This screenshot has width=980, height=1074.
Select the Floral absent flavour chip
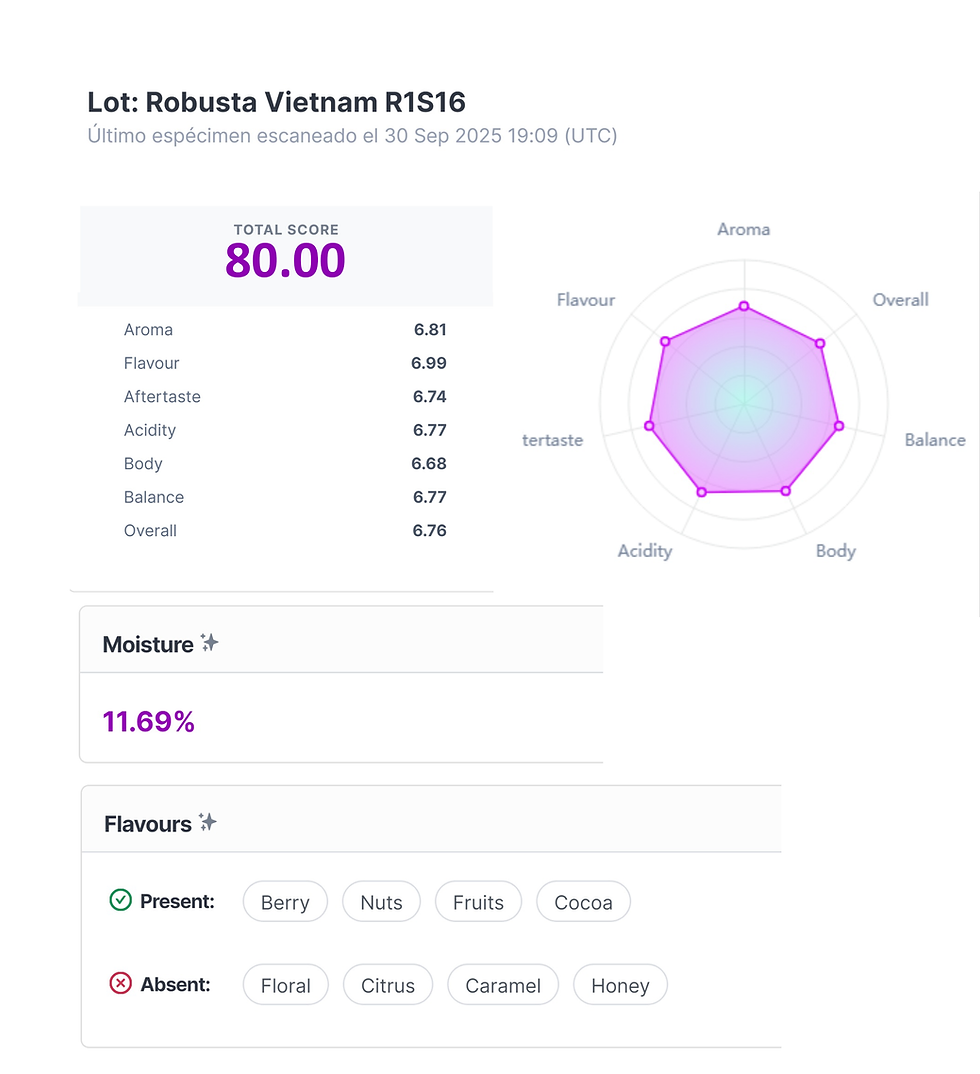click(286, 985)
